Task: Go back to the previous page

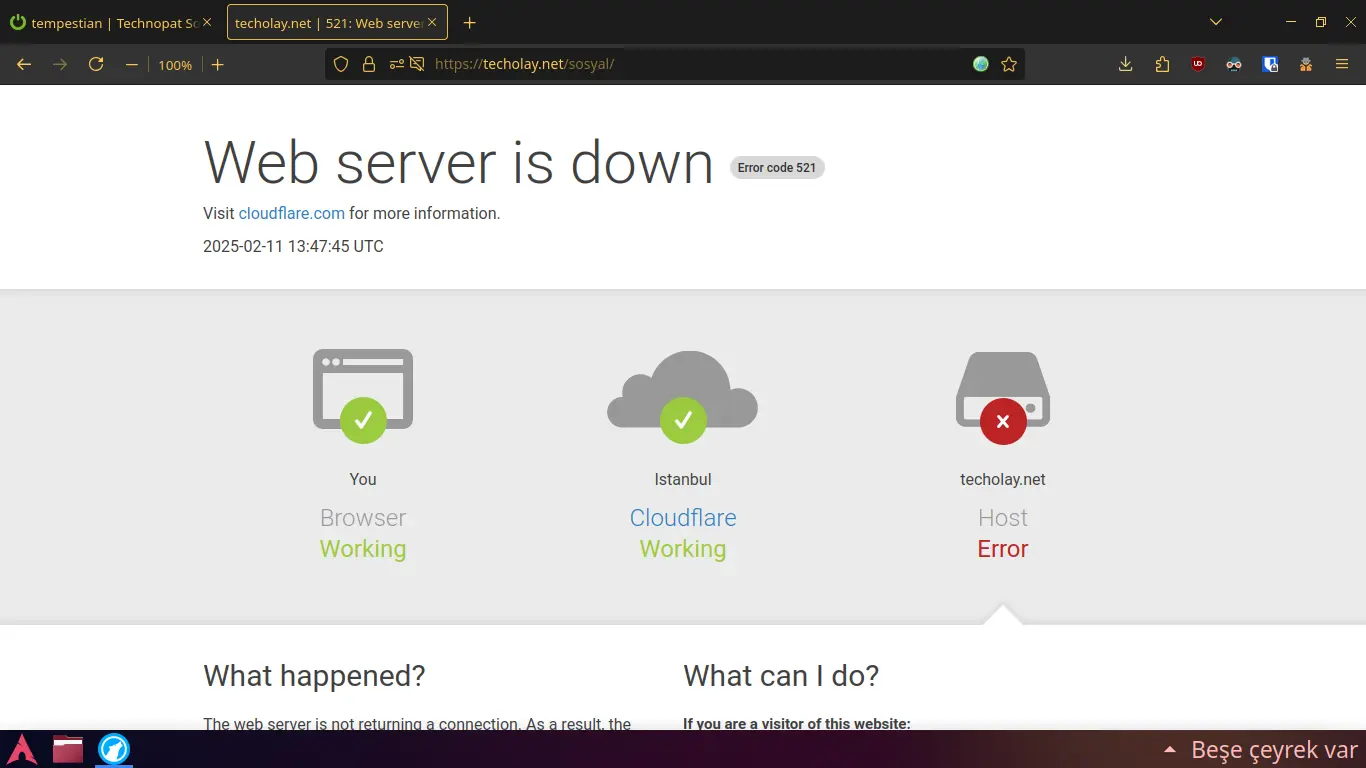Action: click(x=24, y=64)
